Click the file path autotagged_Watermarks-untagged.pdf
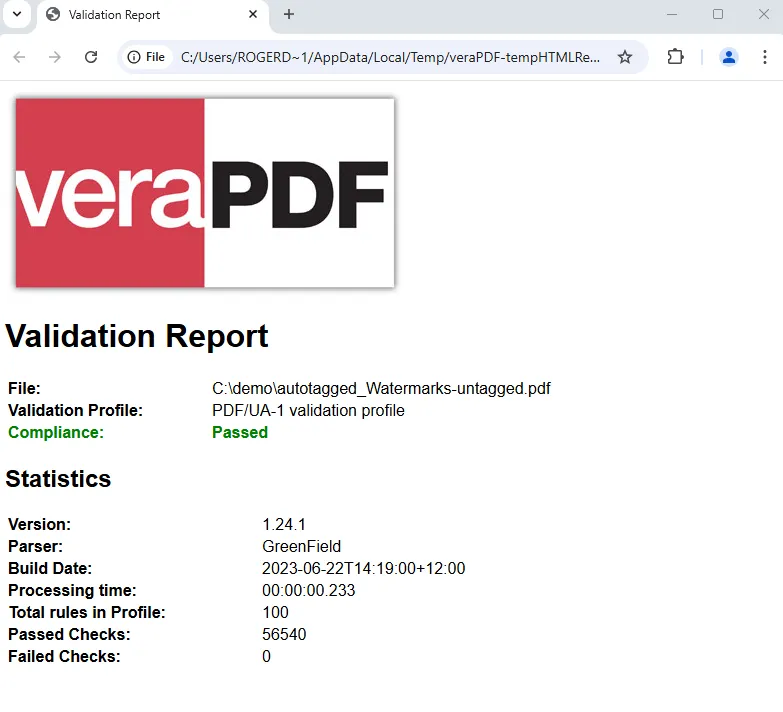Image resolution: width=783 pixels, height=712 pixels. tap(381, 388)
